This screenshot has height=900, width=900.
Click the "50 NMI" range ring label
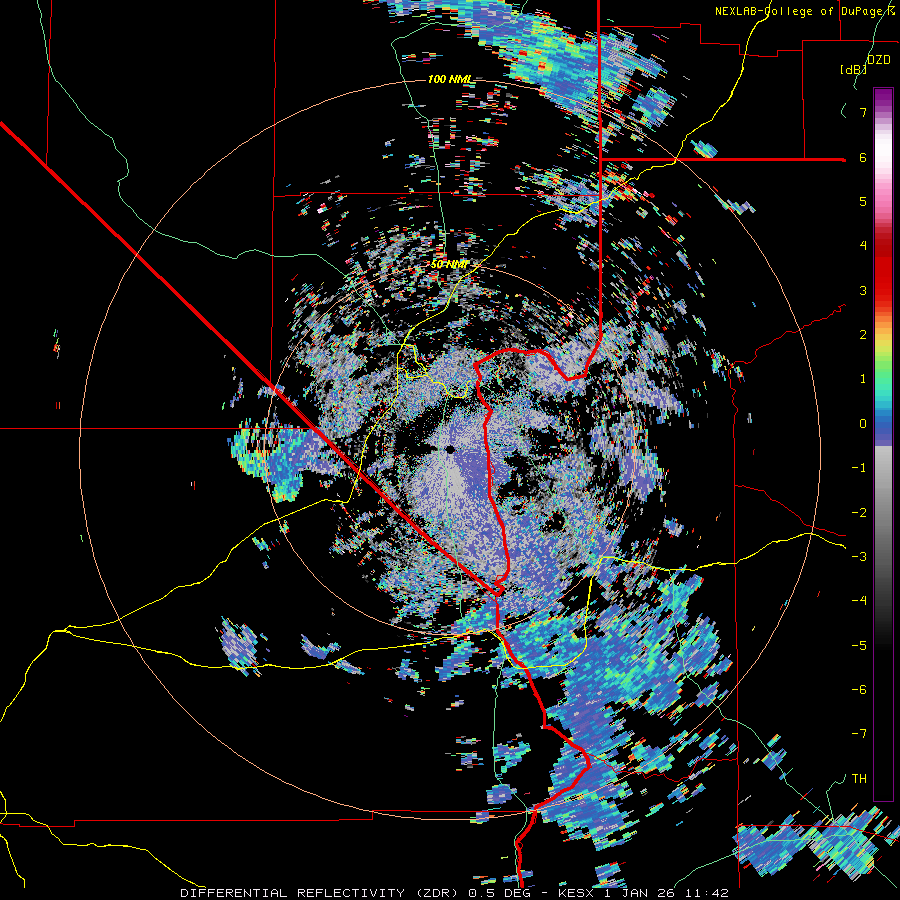pyautogui.click(x=449, y=265)
